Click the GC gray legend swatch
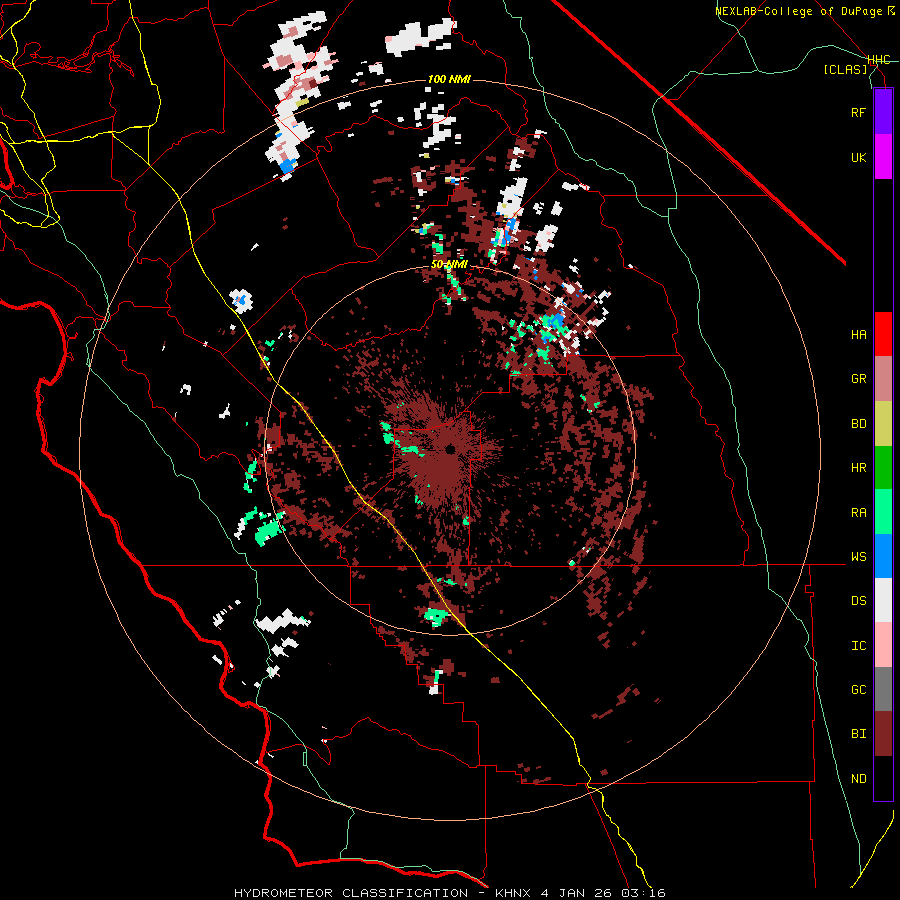900x900 pixels. click(883, 689)
